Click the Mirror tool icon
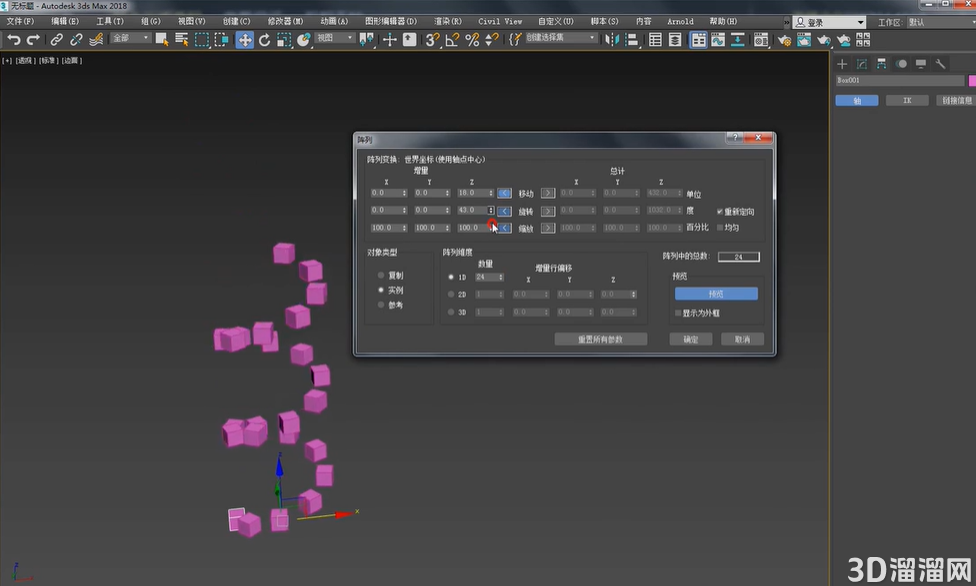This screenshot has width=976, height=586. coord(611,40)
